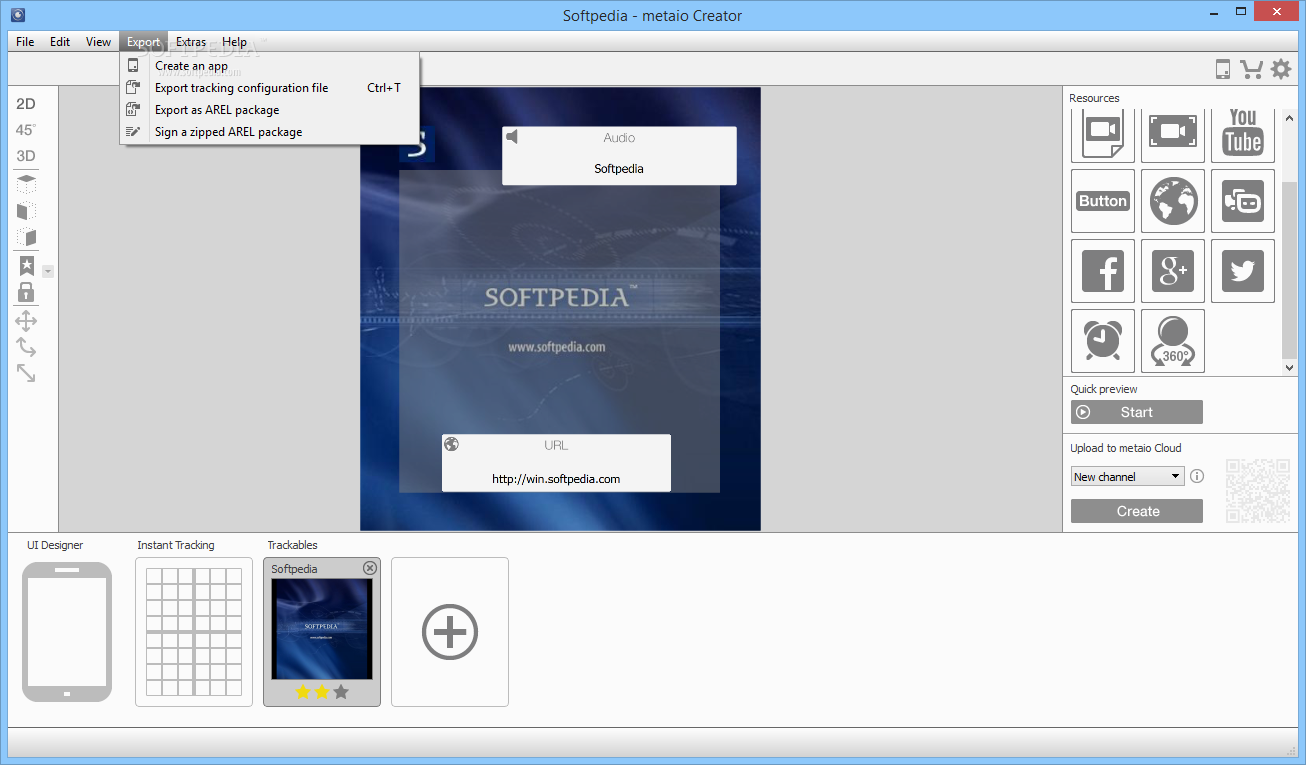Screen dimensions: 1306x765
Task: Select the move (four-arrow) tool
Action: tap(26, 321)
